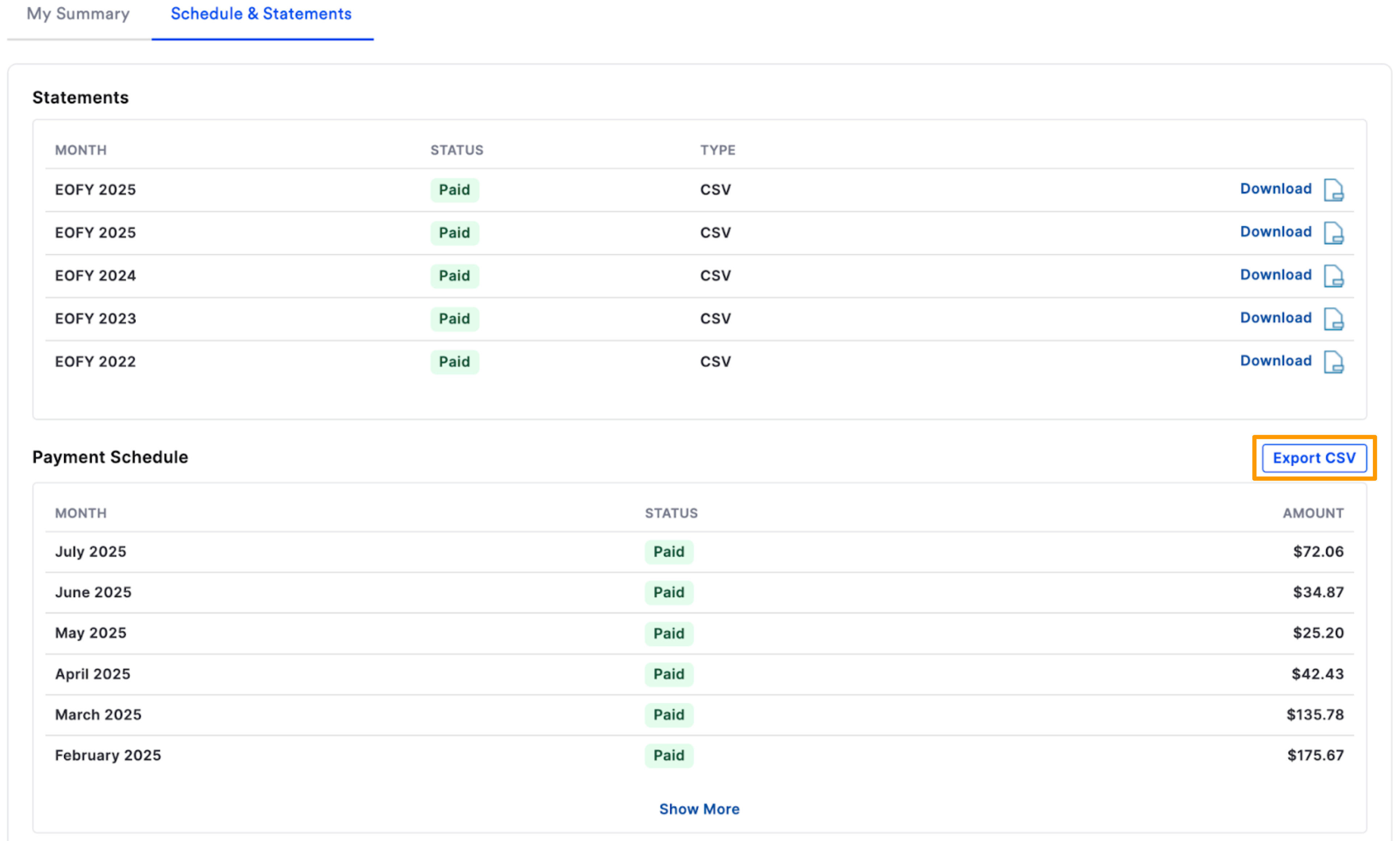1400x841 pixels.
Task: Select the February 2025 payment row
Action: (108, 755)
